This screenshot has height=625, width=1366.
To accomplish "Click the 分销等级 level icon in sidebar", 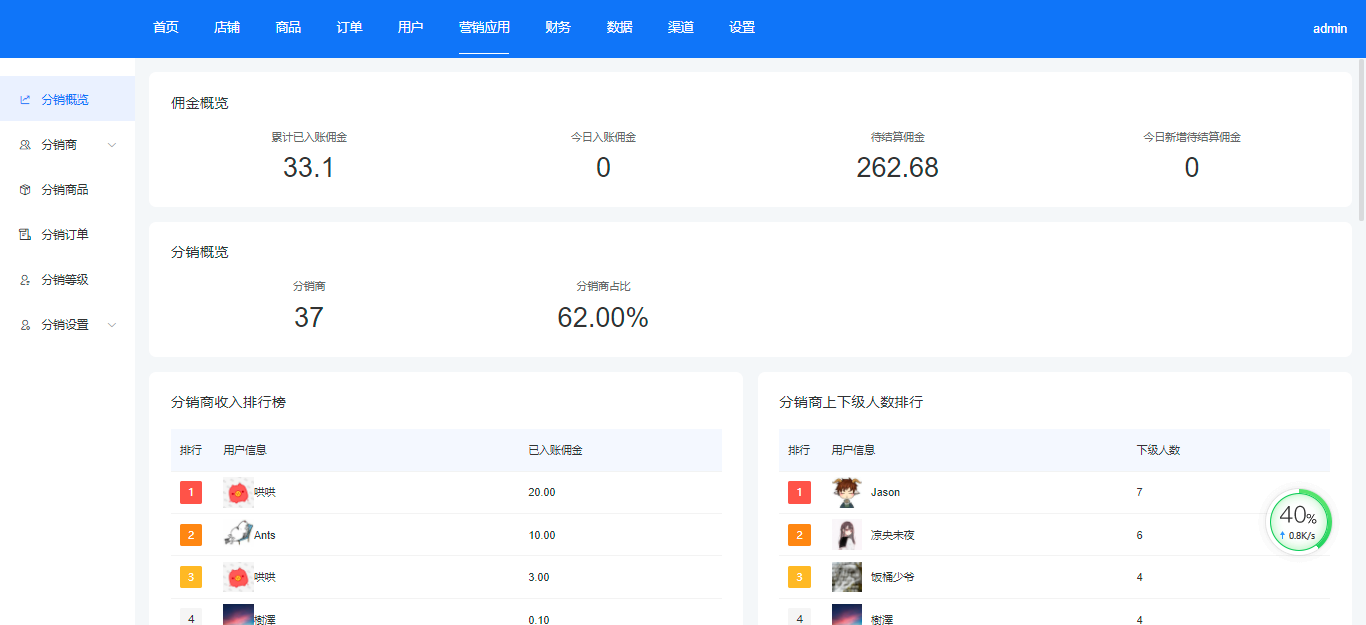I will [x=25, y=280].
